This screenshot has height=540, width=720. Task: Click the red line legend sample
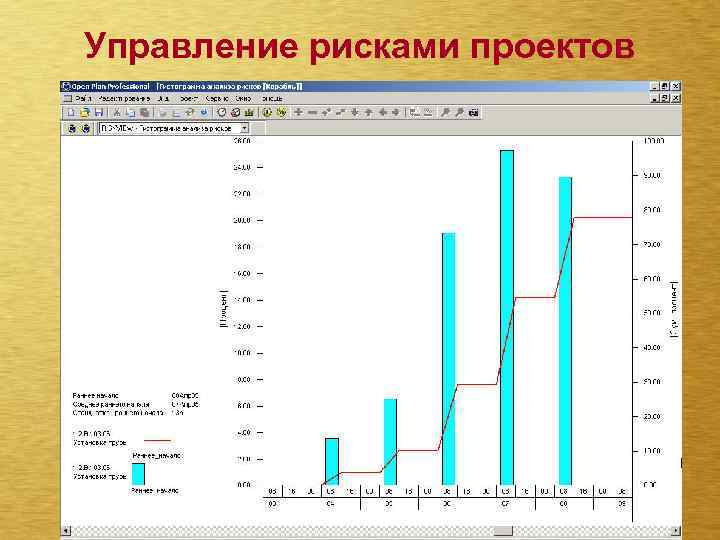pos(158,441)
